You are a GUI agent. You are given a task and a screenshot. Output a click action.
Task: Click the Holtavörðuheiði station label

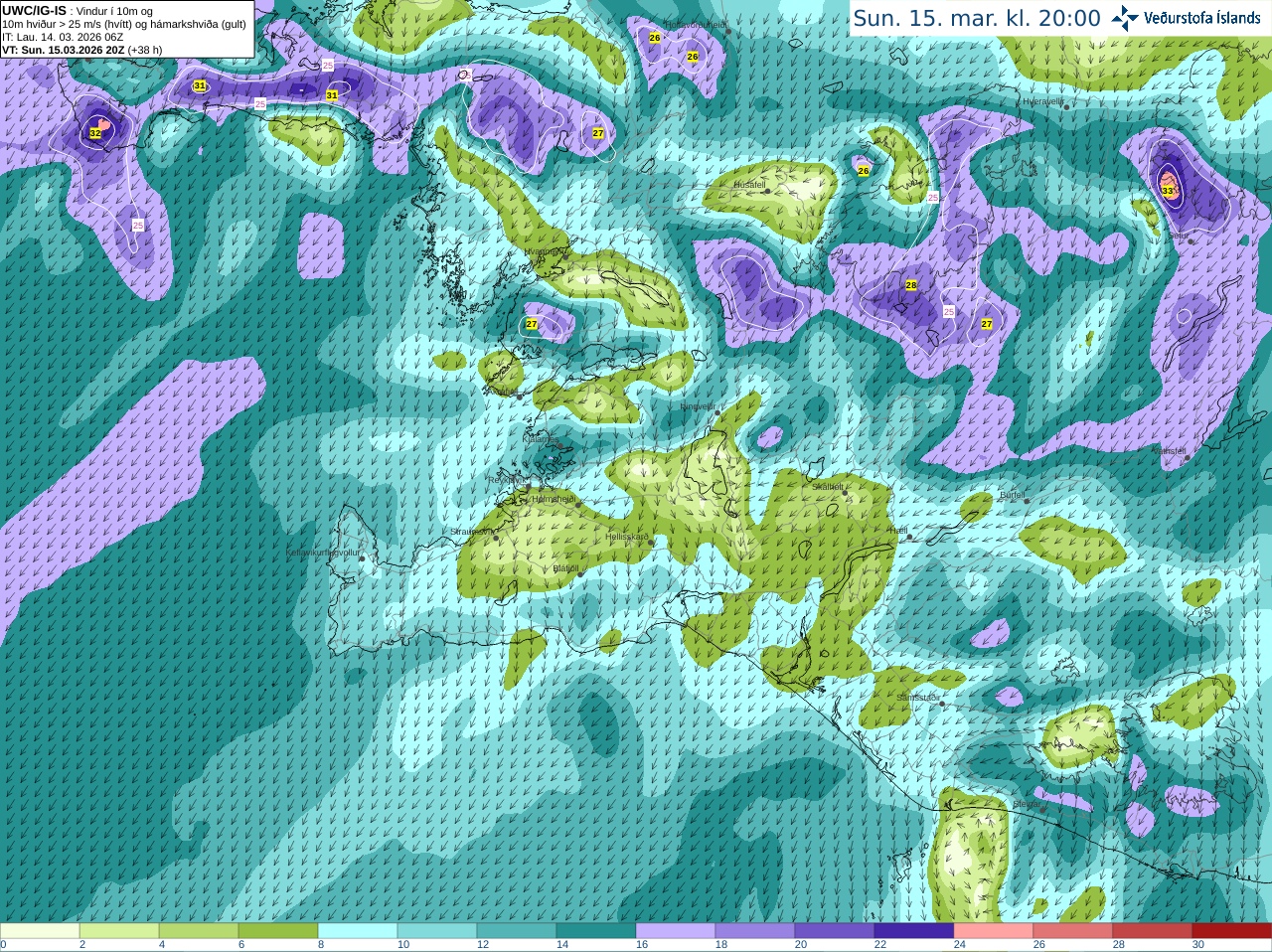[696, 24]
